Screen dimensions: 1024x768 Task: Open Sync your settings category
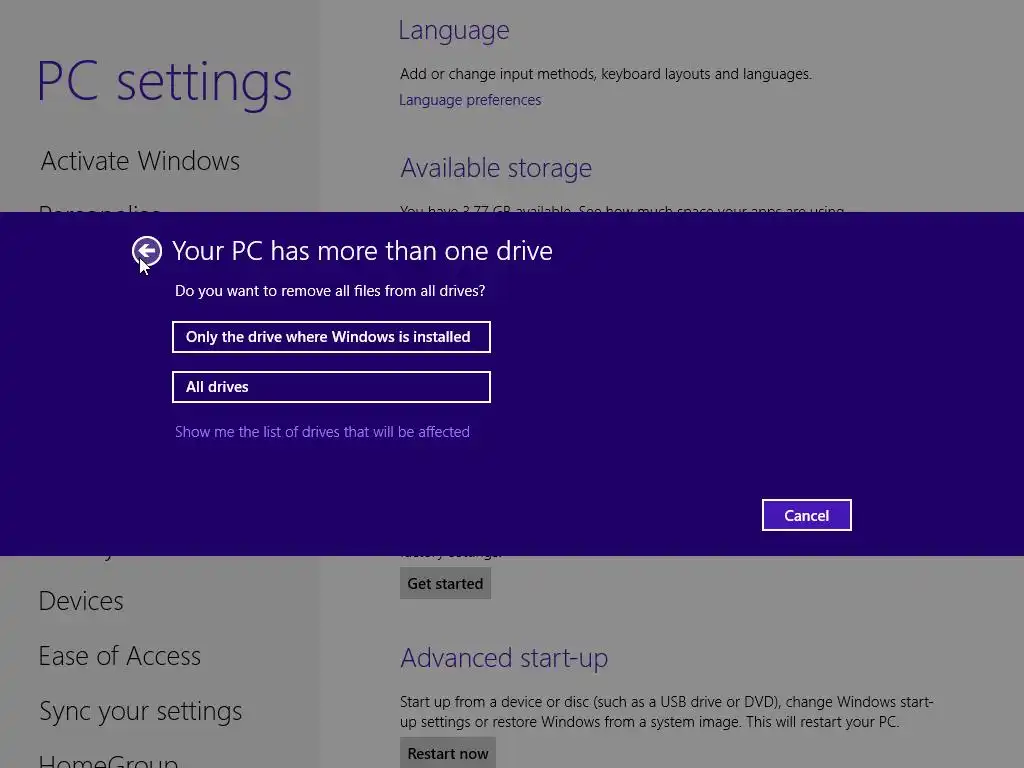[140, 711]
